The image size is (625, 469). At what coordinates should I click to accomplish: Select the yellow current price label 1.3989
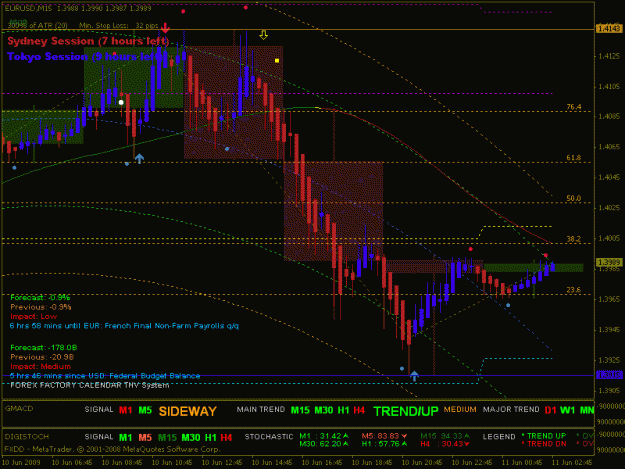608,262
